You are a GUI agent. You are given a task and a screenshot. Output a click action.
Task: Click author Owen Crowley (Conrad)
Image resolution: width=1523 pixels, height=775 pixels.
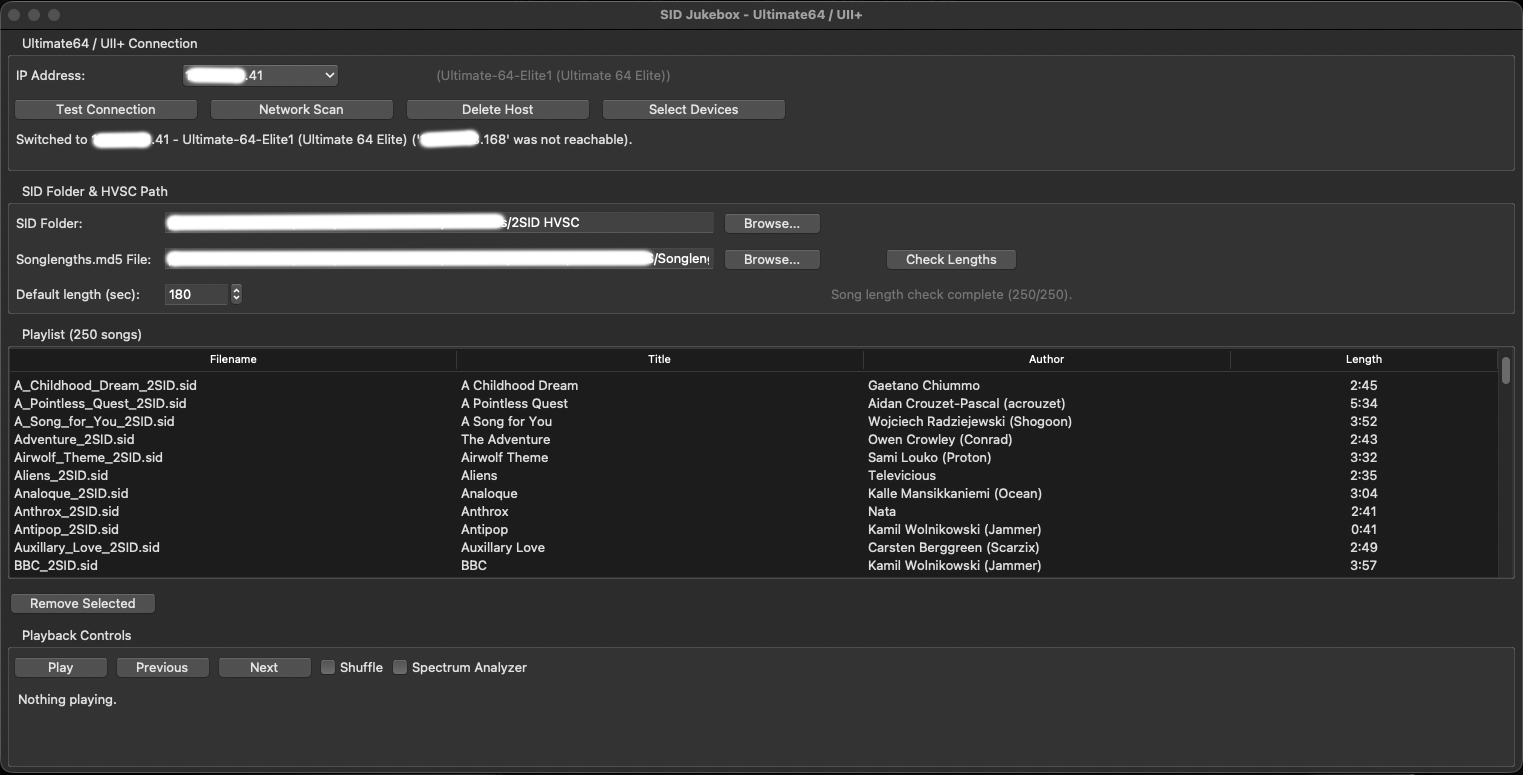click(x=940, y=439)
